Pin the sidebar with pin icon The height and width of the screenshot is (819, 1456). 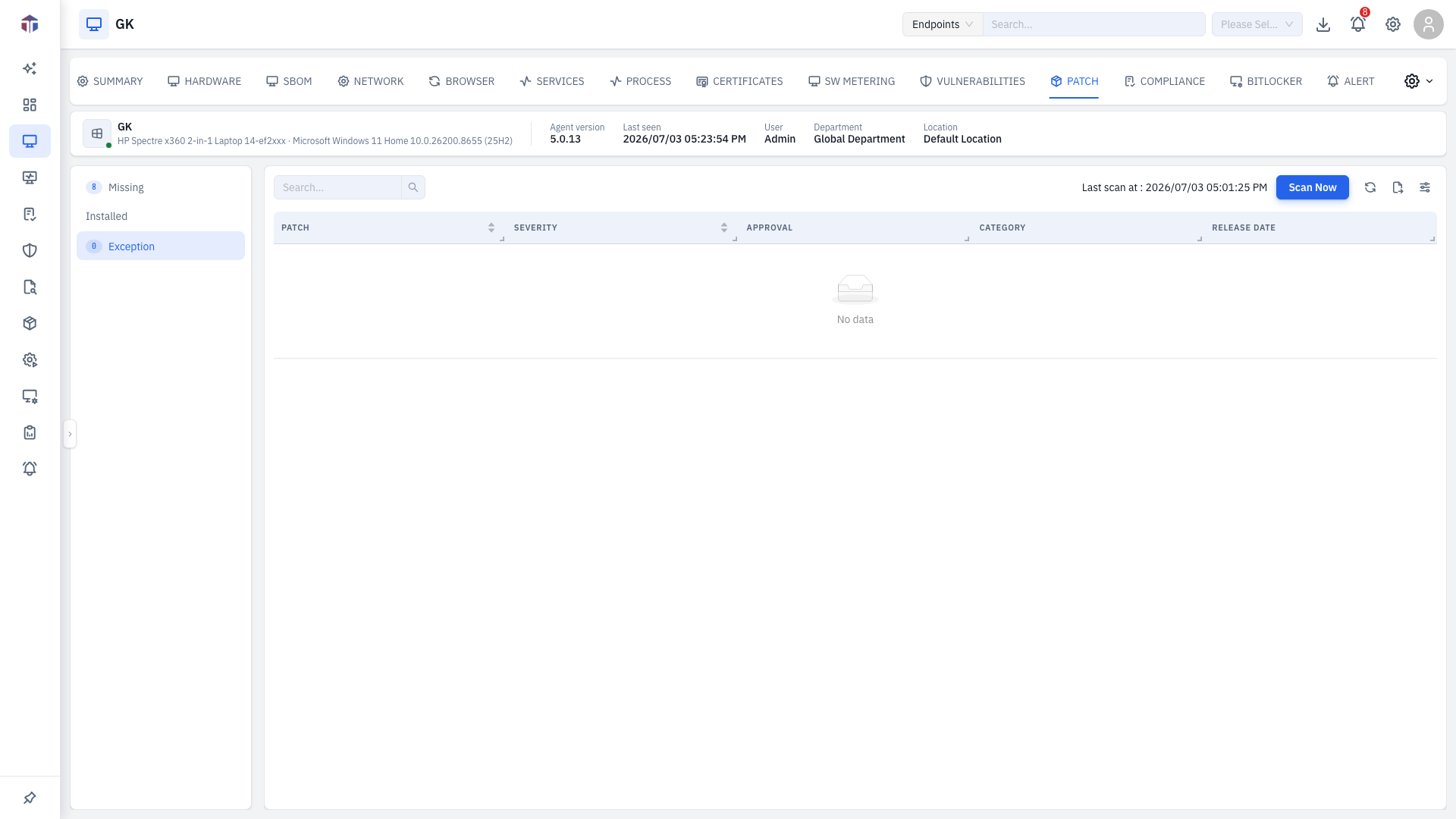click(30, 798)
